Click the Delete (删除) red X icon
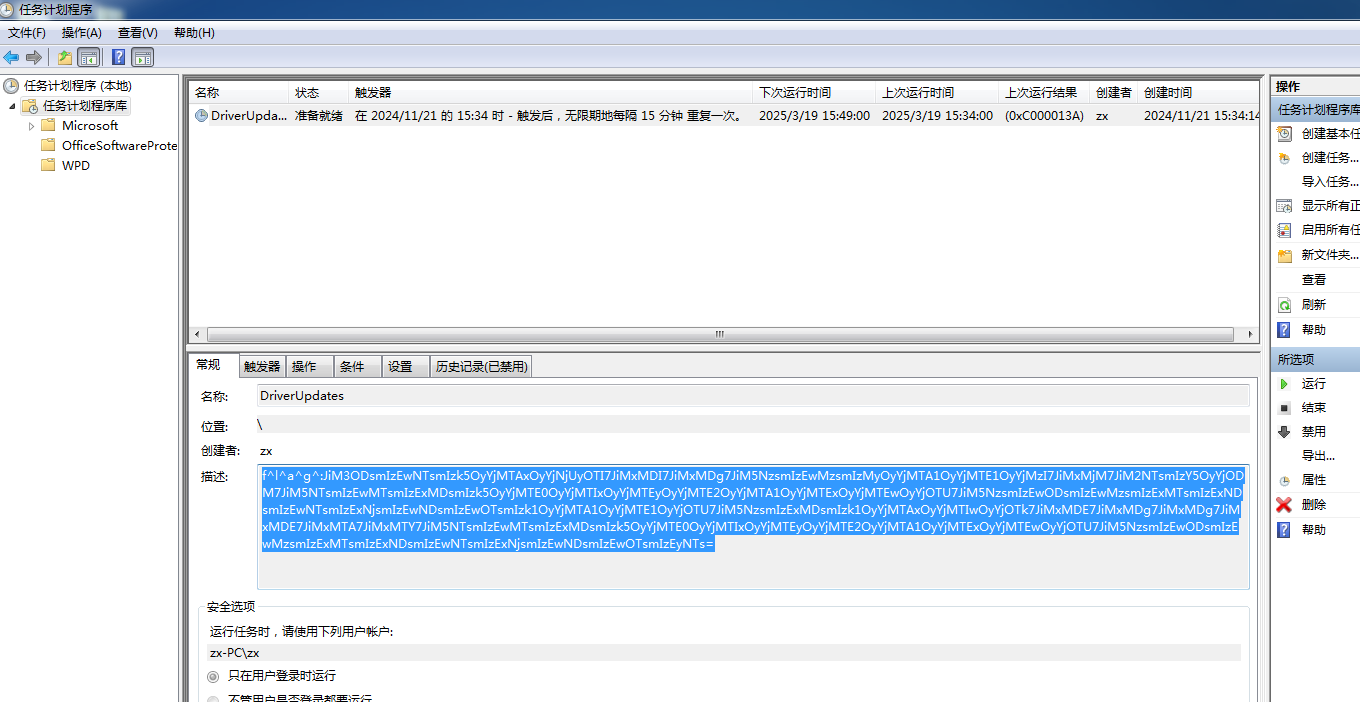The image size is (1360, 702). tap(1284, 505)
